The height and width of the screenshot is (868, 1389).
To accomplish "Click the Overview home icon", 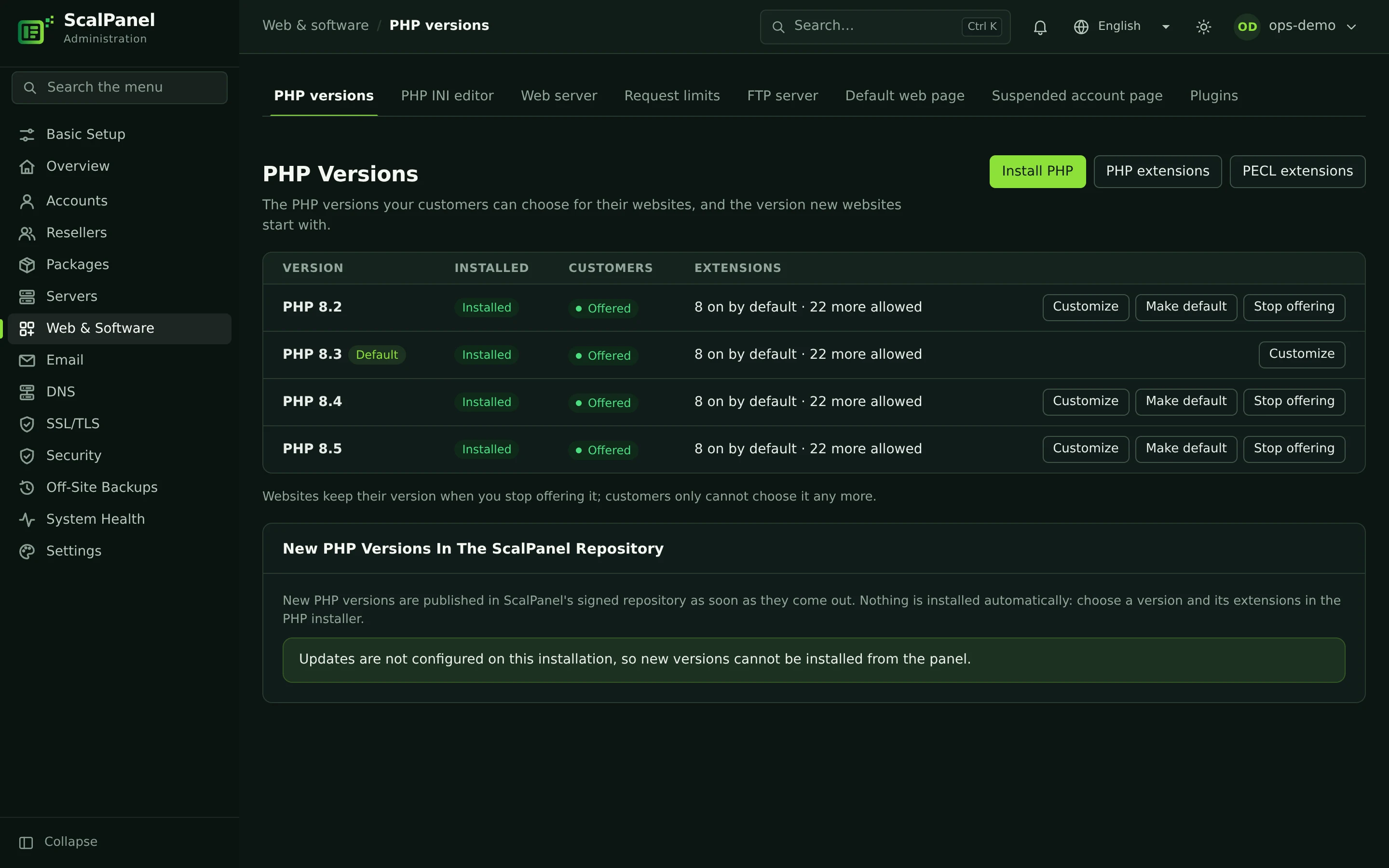I will point(27,166).
